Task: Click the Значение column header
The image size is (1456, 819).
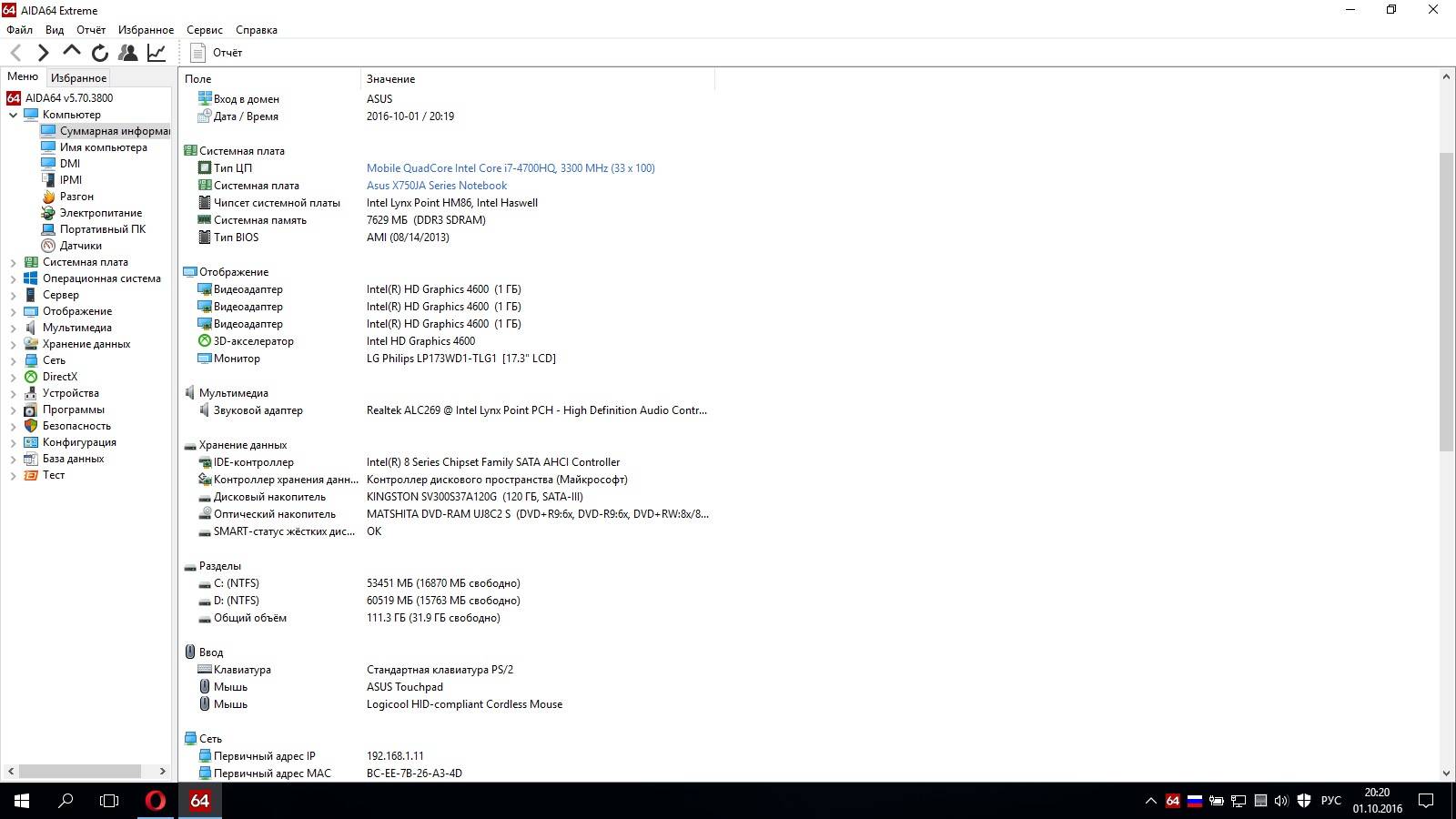Action: 391,79
